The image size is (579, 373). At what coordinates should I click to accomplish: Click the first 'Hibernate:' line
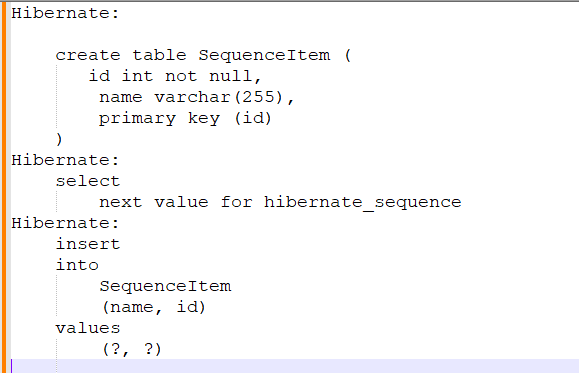pyautogui.click(x=65, y=13)
